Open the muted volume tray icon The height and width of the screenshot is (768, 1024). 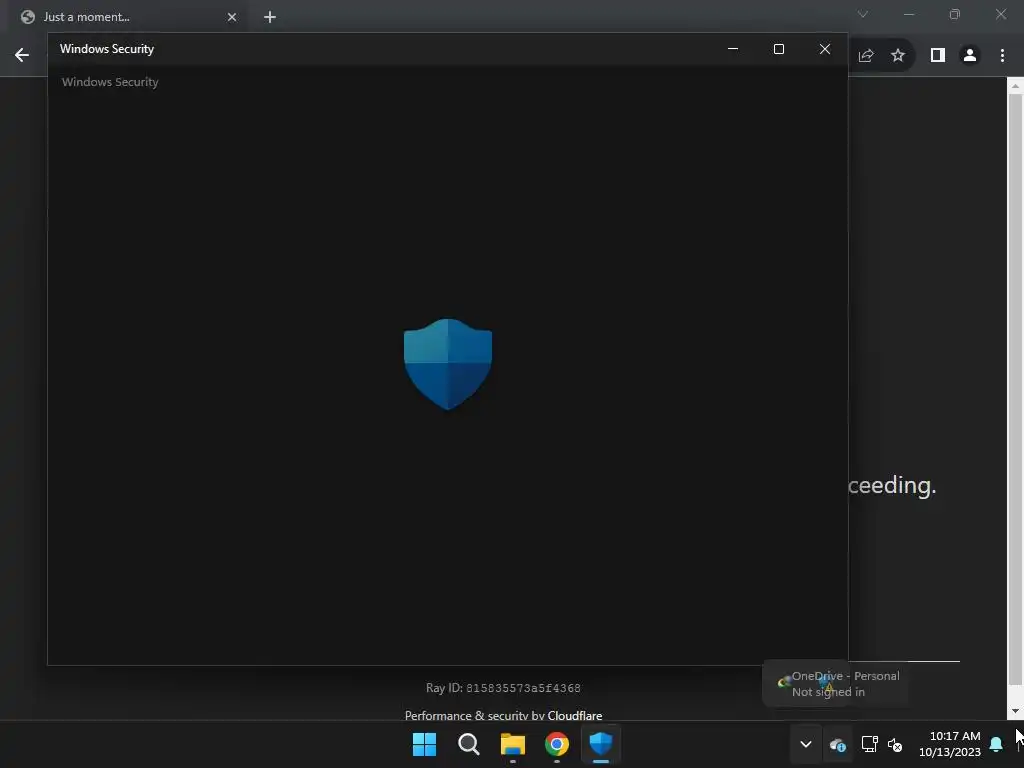pyautogui.click(x=895, y=744)
